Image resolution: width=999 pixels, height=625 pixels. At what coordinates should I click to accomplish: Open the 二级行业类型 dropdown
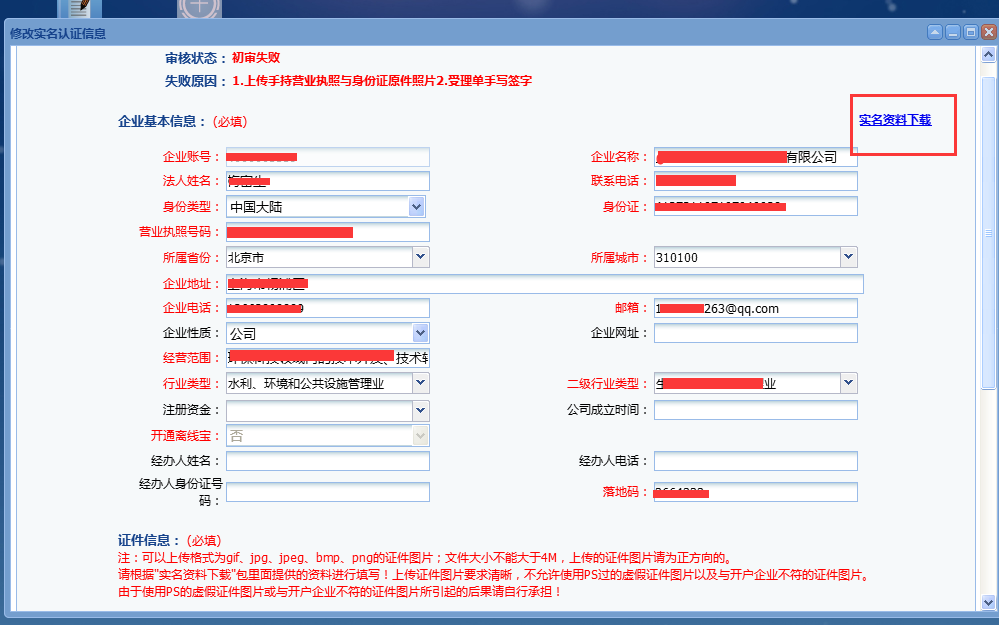848,384
